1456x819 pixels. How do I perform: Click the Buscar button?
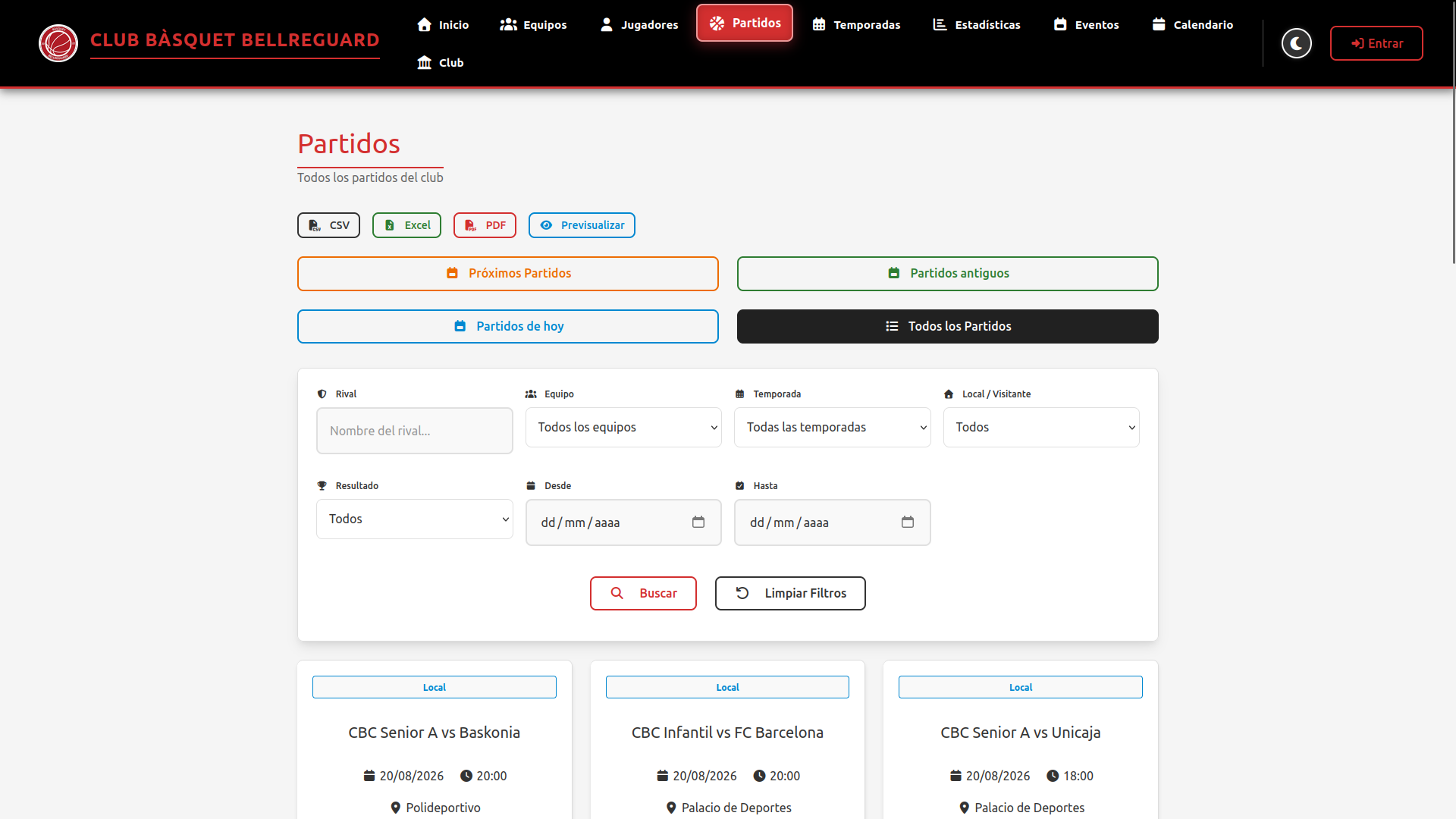pos(643,593)
